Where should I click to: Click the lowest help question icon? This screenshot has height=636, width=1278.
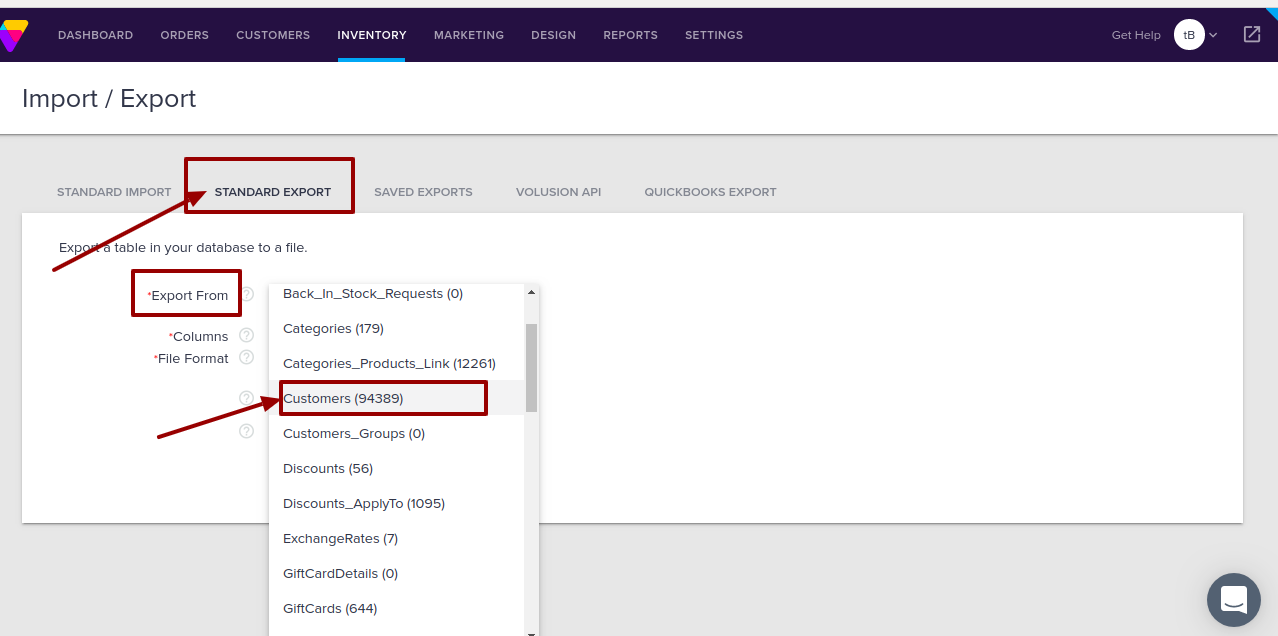(x=246, y=431)
